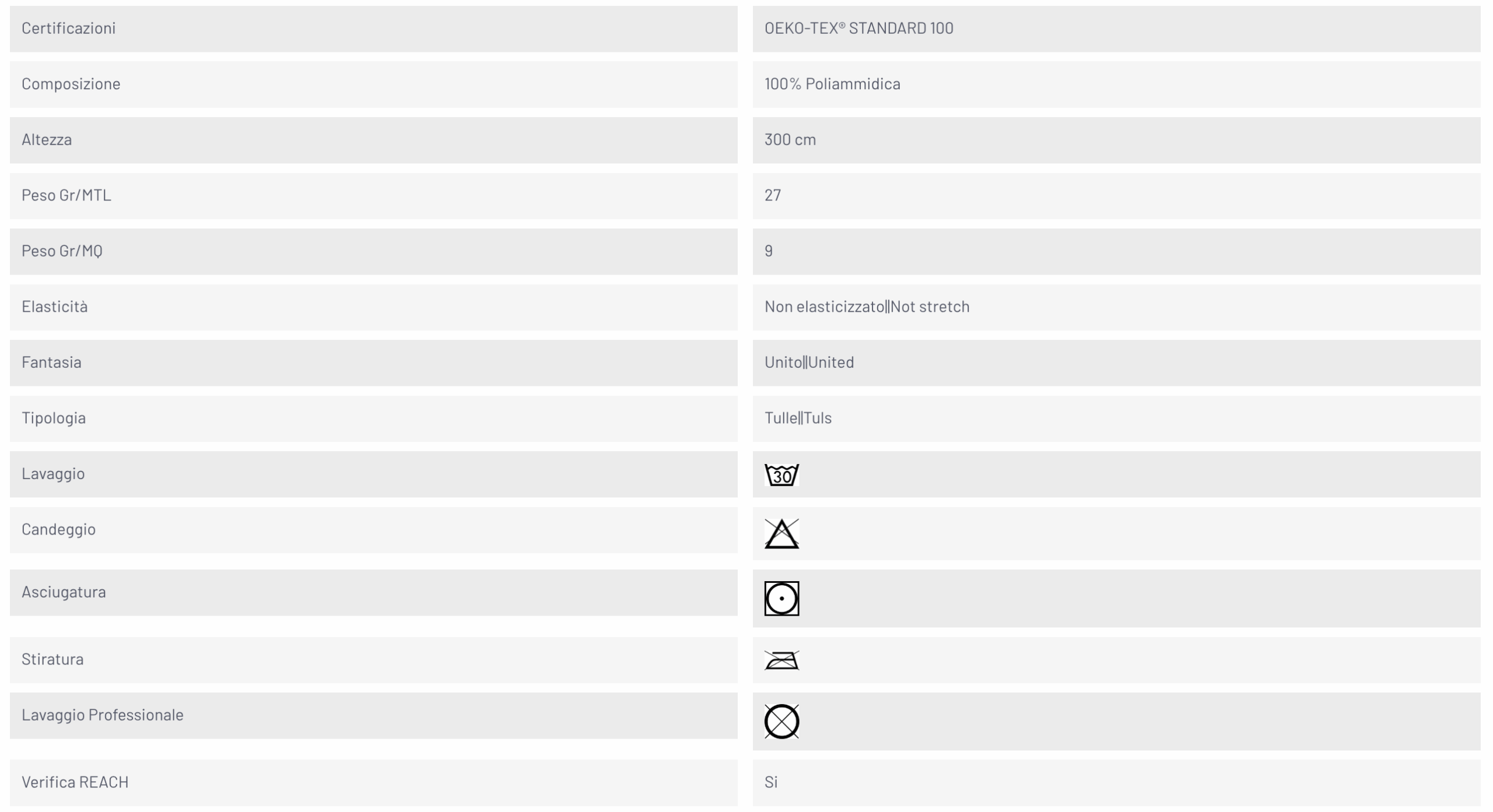
Task: Select the Tulle||Tuls value
Action: click(x=798, y=418)
